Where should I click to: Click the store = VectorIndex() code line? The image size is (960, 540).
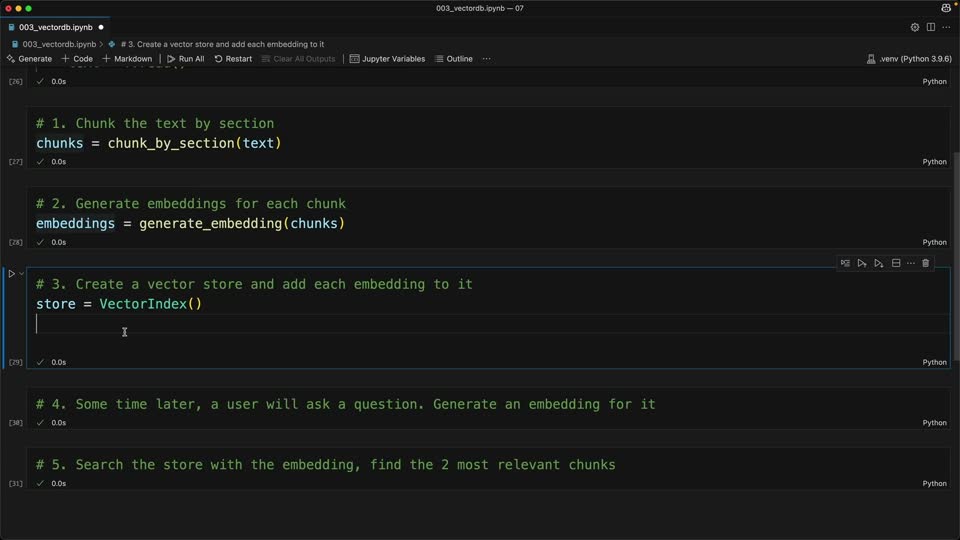coord(119,304)
